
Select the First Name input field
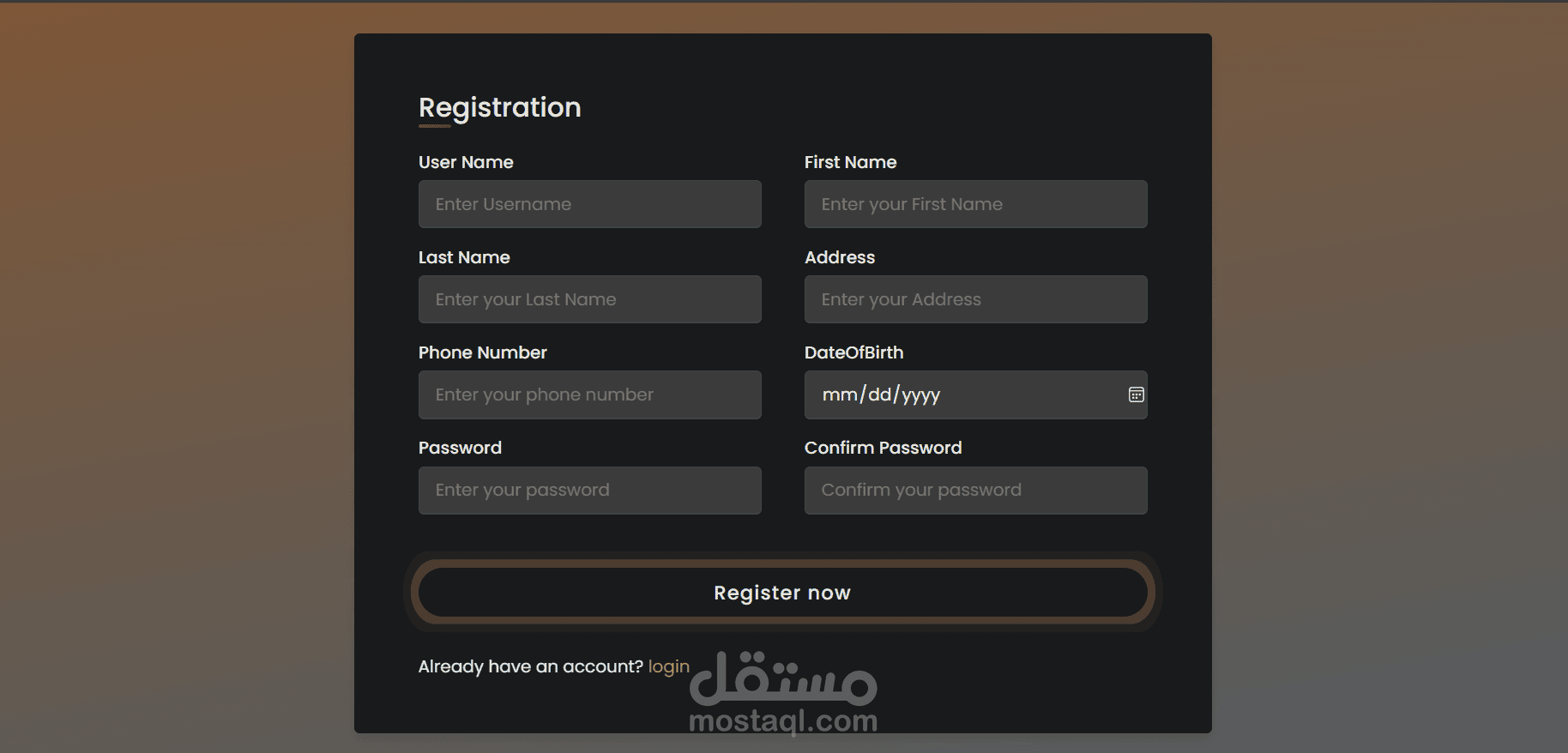coord(976,204)
